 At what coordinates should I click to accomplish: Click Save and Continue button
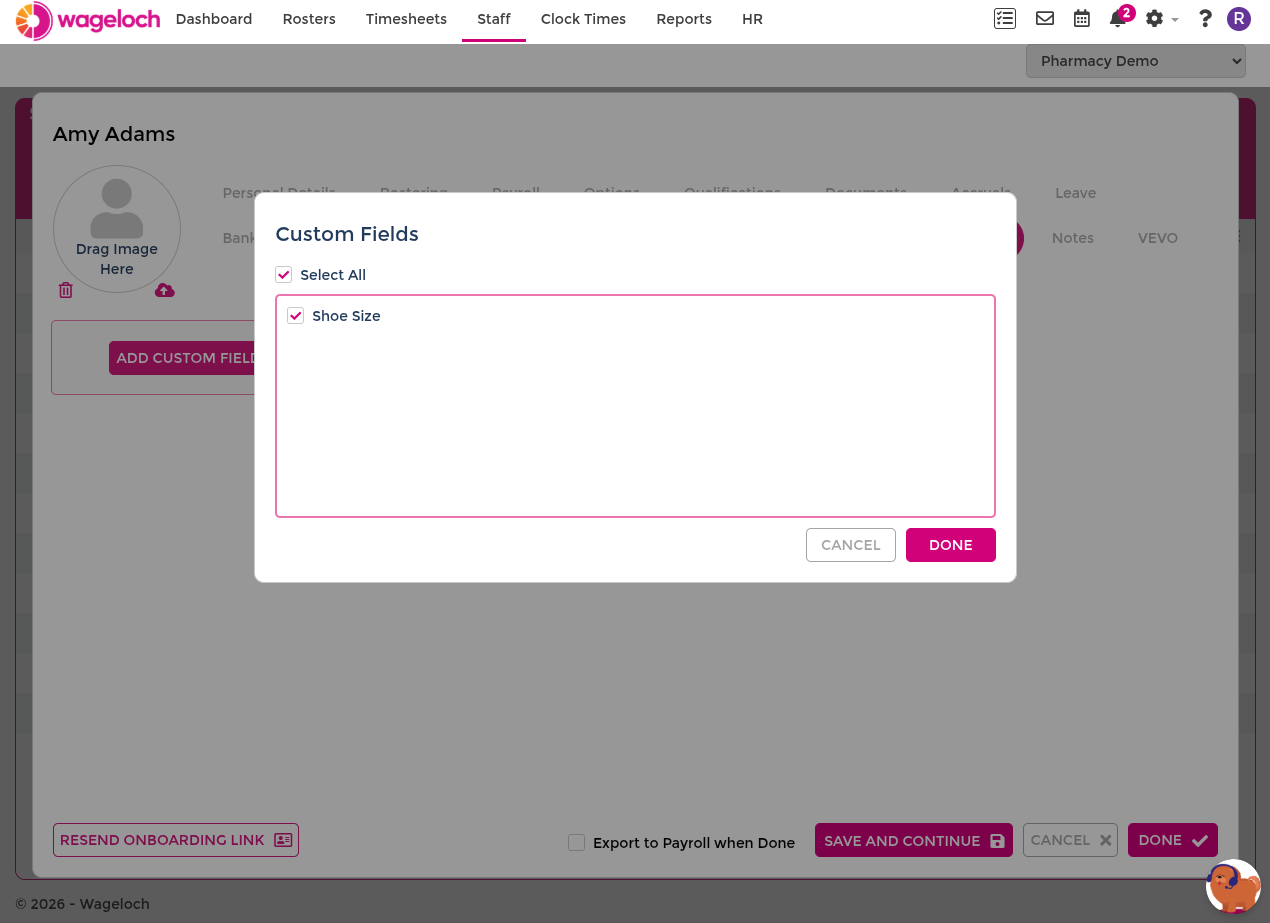click(x=914, y=840)
